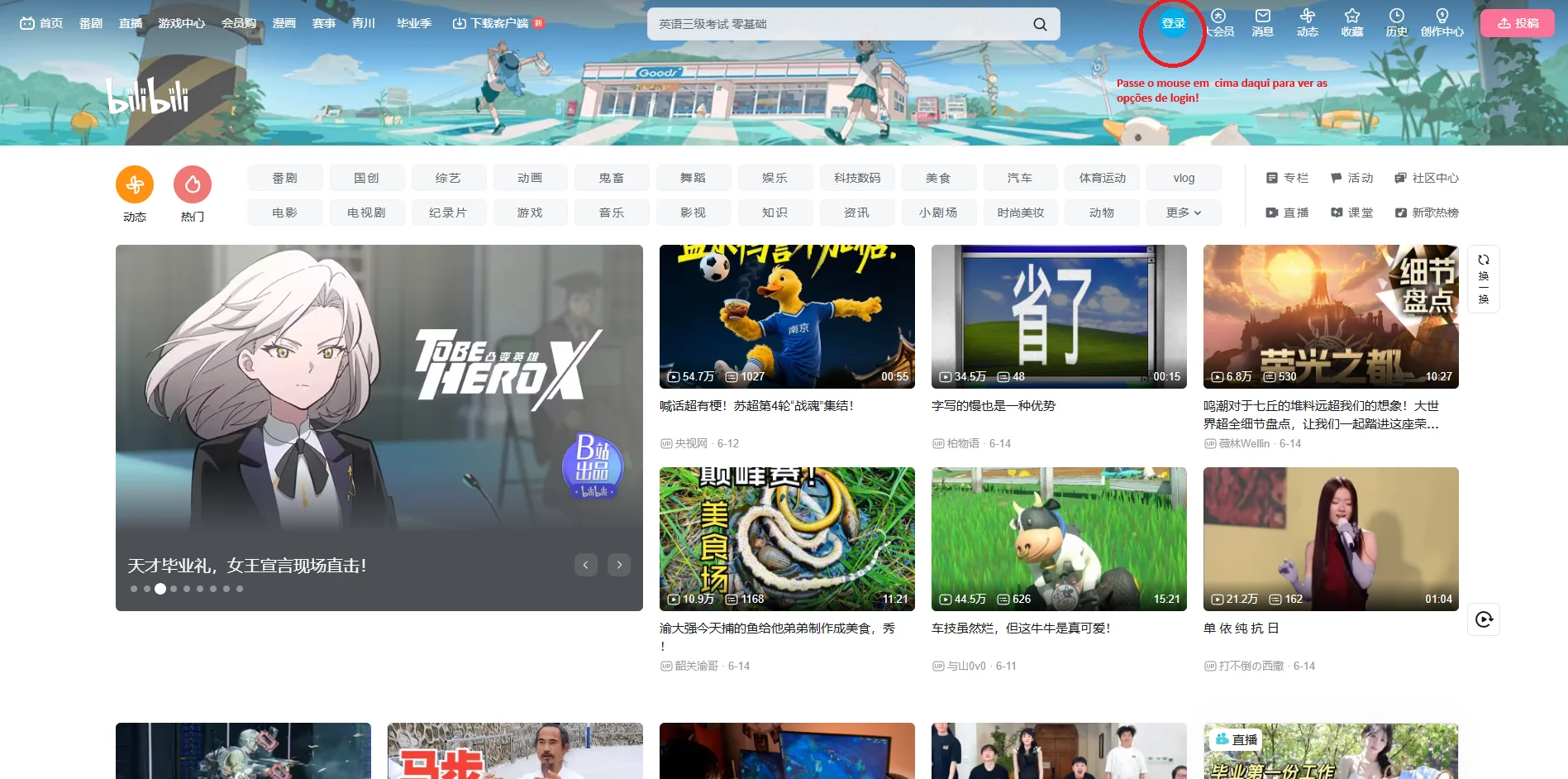
Task: Open title 字写的慢也是一种优势
Action: tap(994, 406)
